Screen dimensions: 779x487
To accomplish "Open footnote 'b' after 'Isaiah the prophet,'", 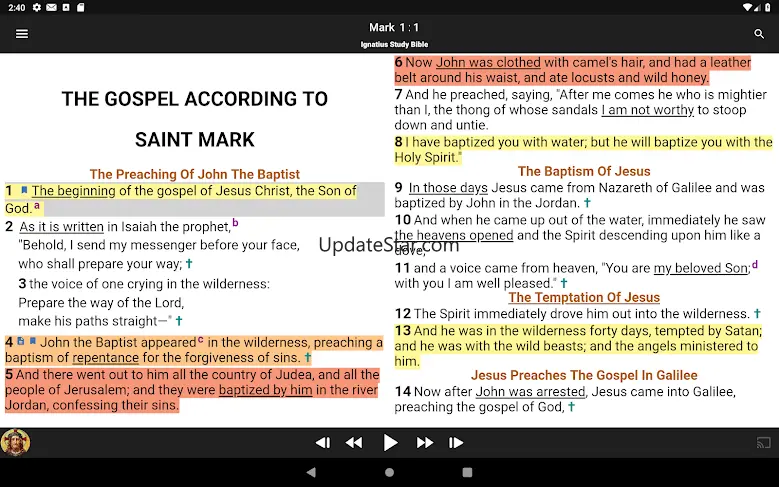I will pyautogui.click(x=235, y=223).
